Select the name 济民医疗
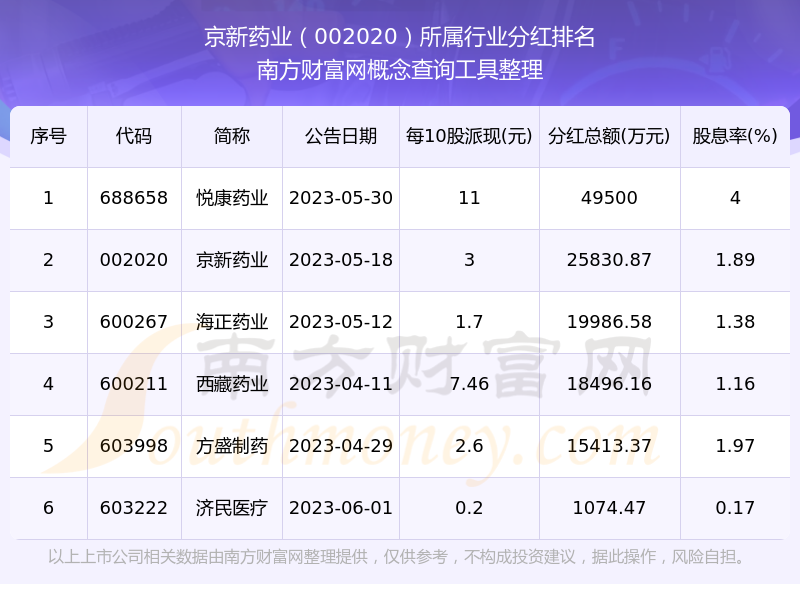The width and height of the screenshot is (800, 606). point(232,508)
